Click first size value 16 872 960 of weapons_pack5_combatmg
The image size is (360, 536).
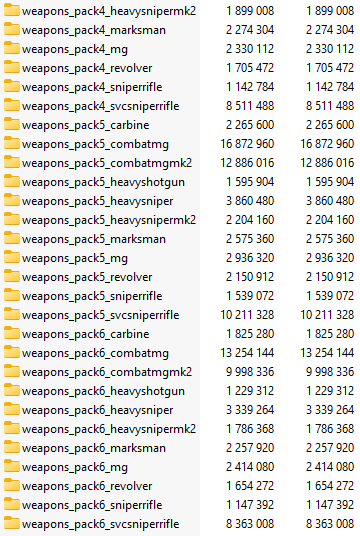pos(247,144)
